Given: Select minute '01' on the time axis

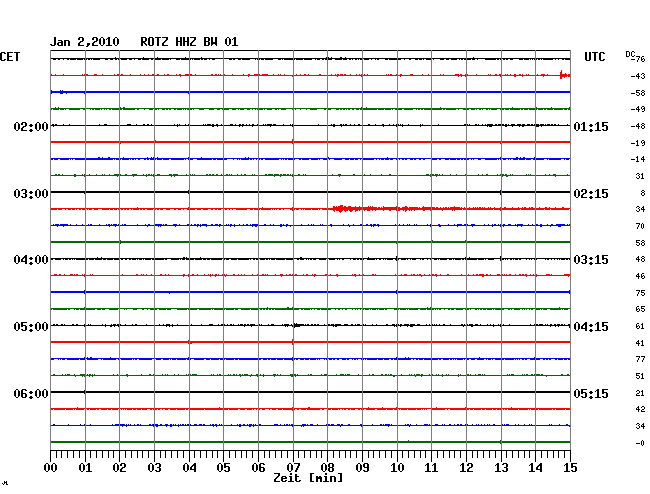Looking at the screenshot, I should 85,467.
